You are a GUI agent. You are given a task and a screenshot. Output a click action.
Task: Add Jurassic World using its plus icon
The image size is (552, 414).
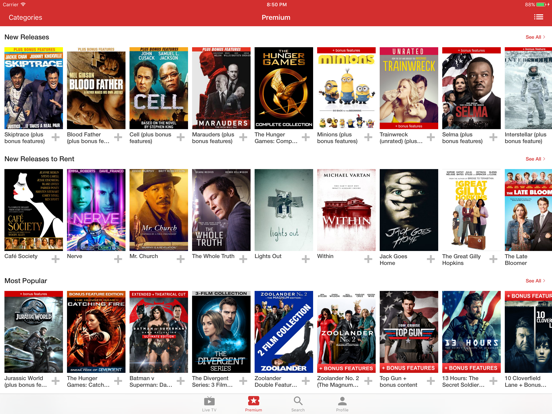(56, 381)
